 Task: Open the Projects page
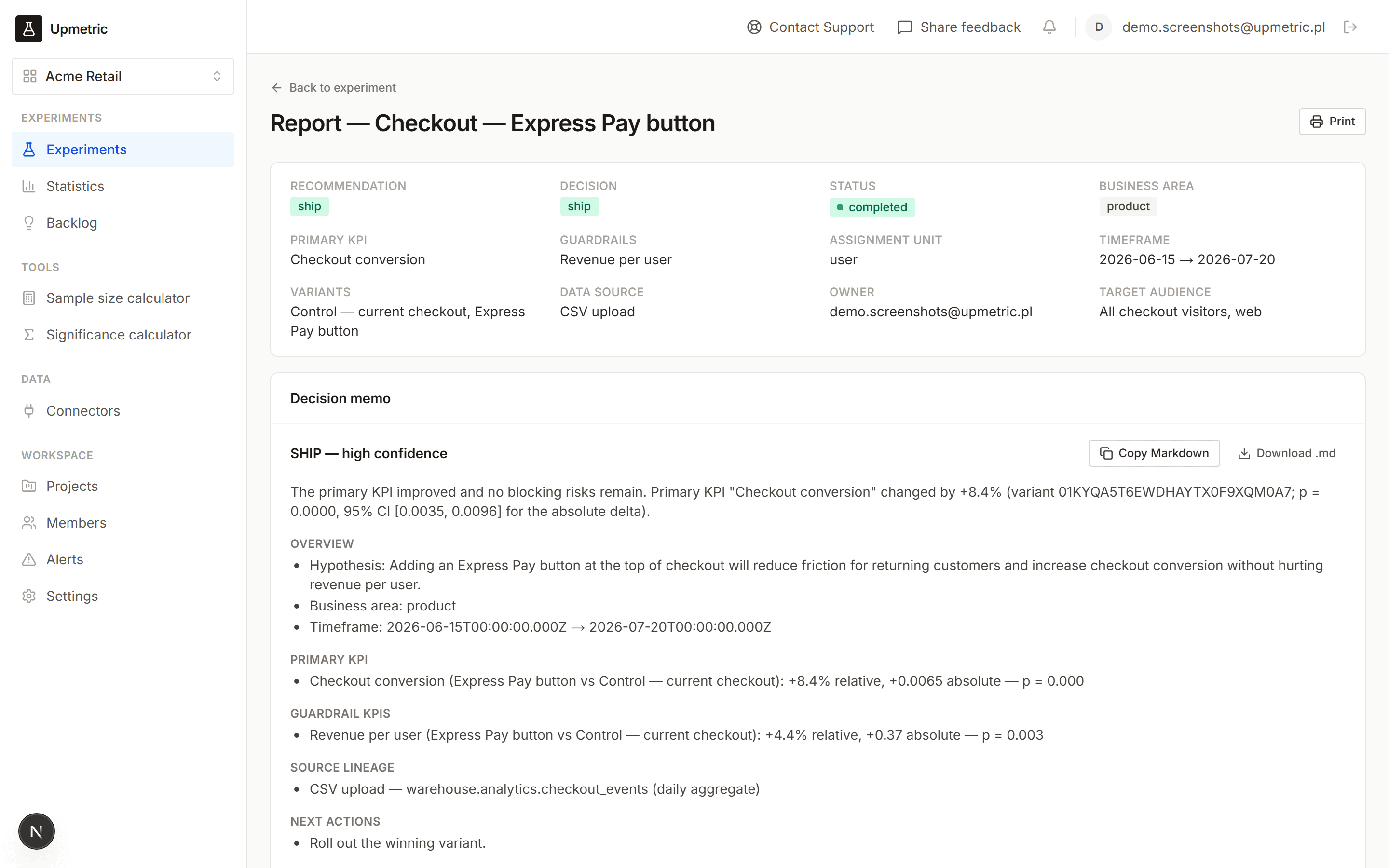click(123, 486)
